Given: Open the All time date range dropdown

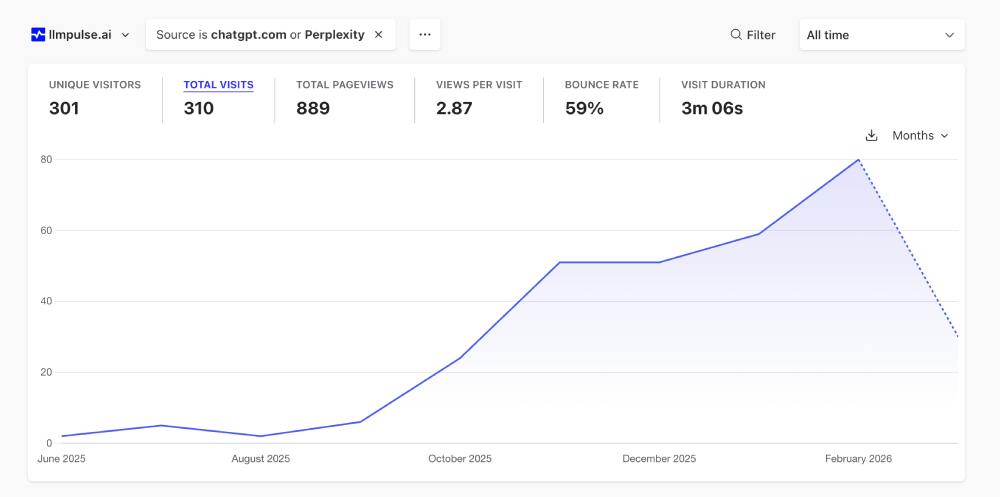Looking at the screenshot, I should pos(881,35).
